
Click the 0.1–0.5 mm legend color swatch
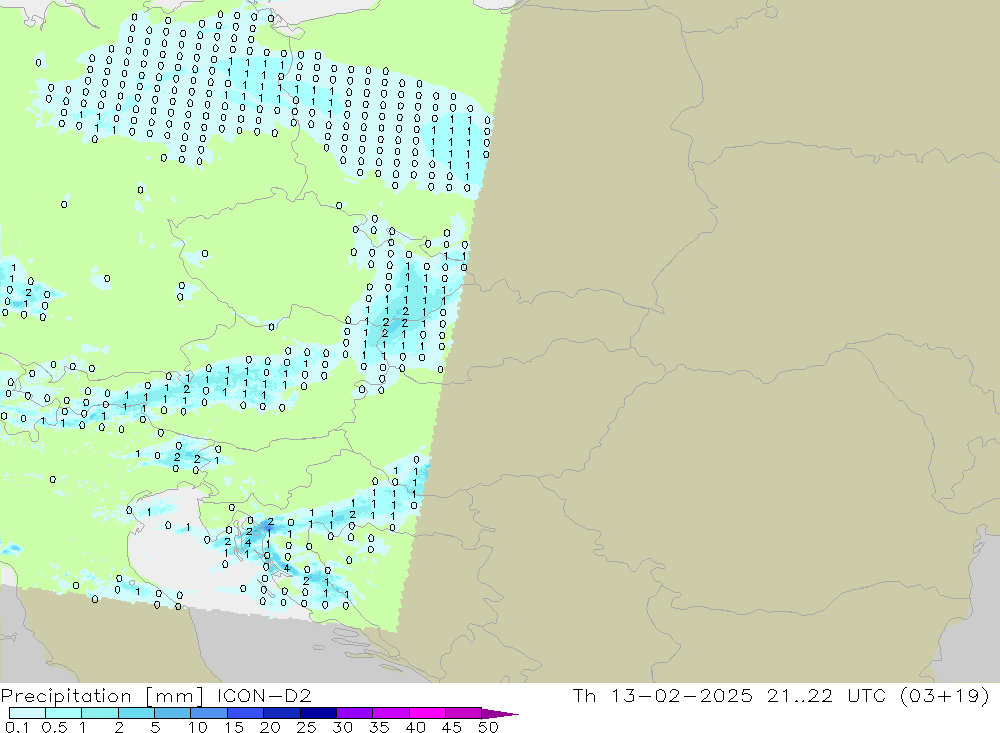(x=27, y=713)
